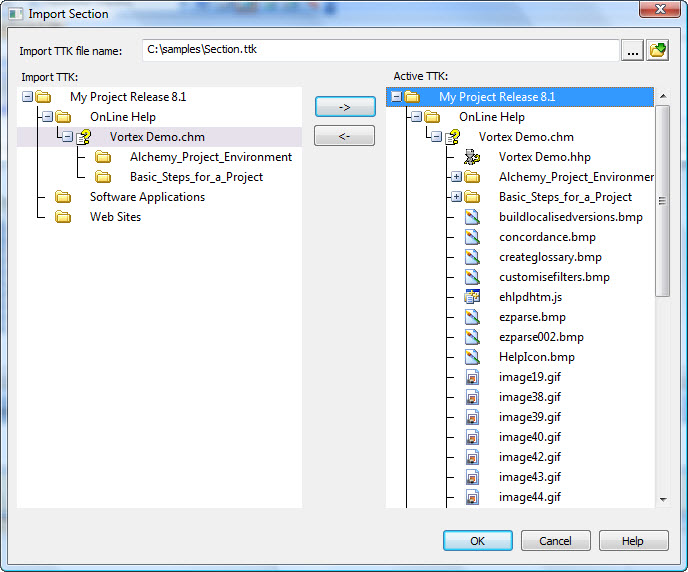Click folder icon of Basic_Steps_for_a_Project in Import TTK
The width and height of the screenshot is (688, 572).
point(103,177)
